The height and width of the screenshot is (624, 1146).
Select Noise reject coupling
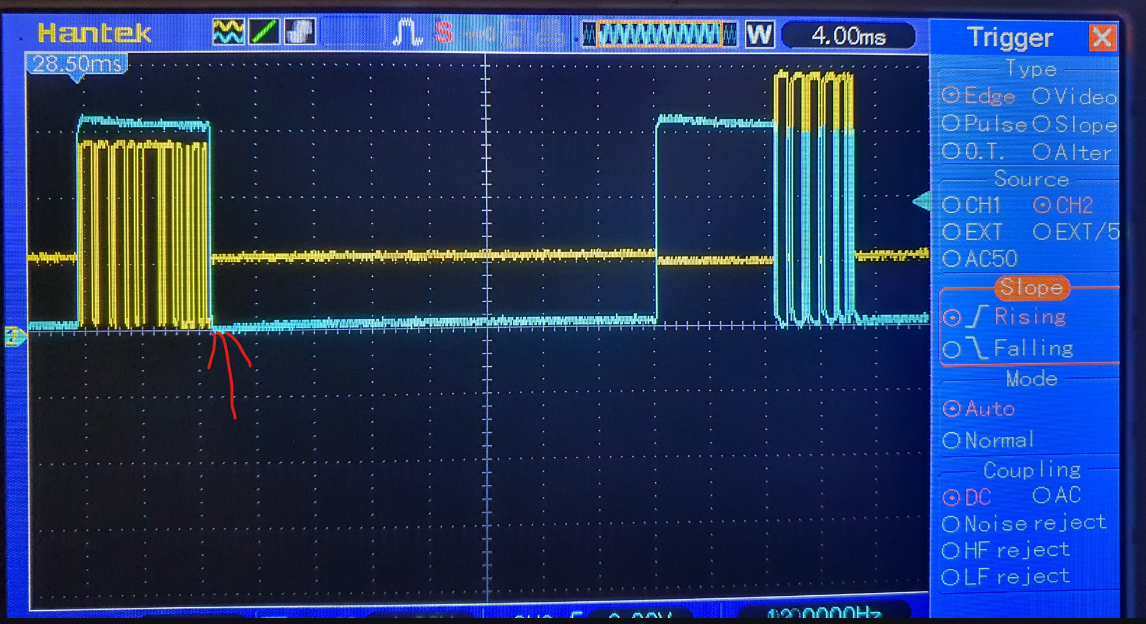(x=1025, y=523)
